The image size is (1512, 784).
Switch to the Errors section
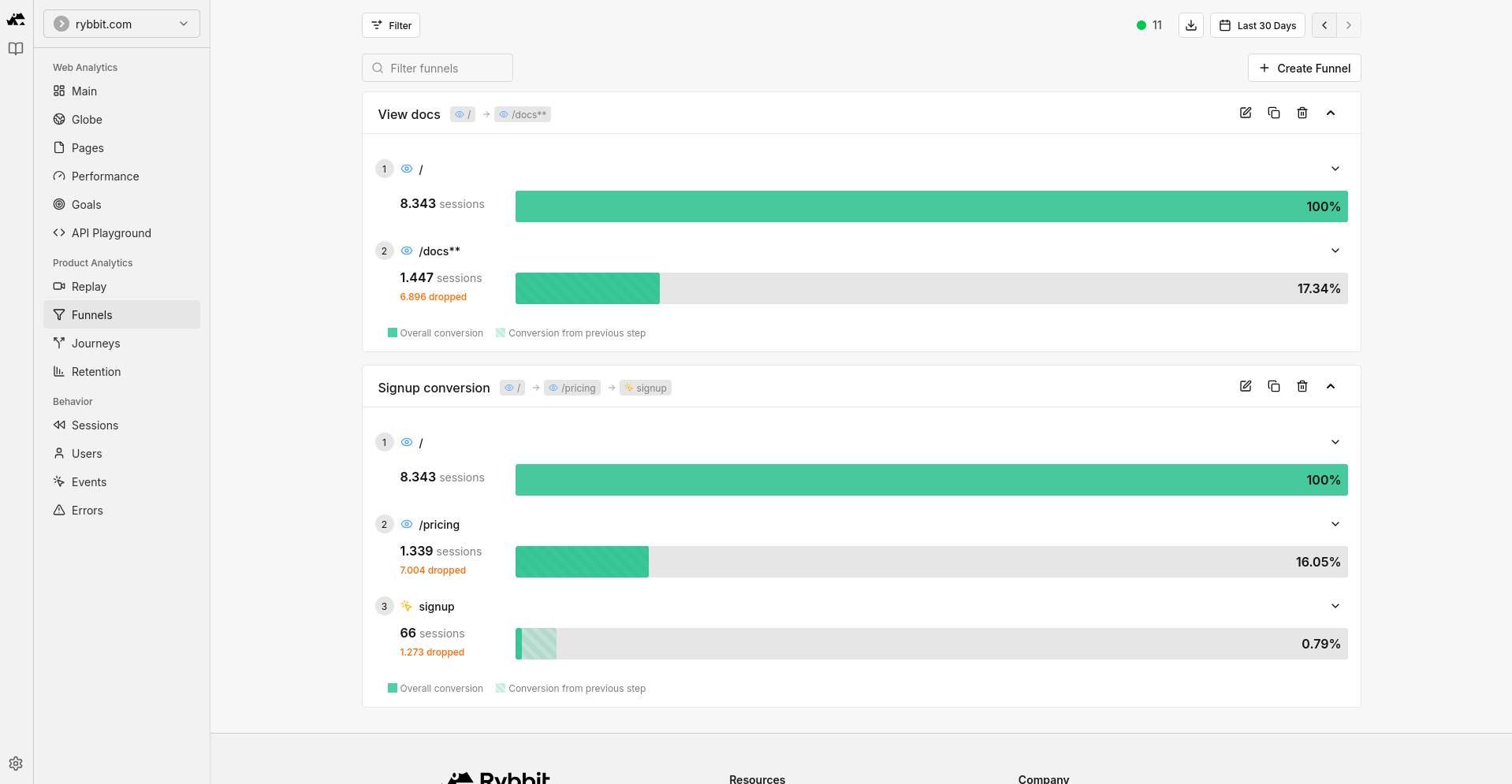87,510
